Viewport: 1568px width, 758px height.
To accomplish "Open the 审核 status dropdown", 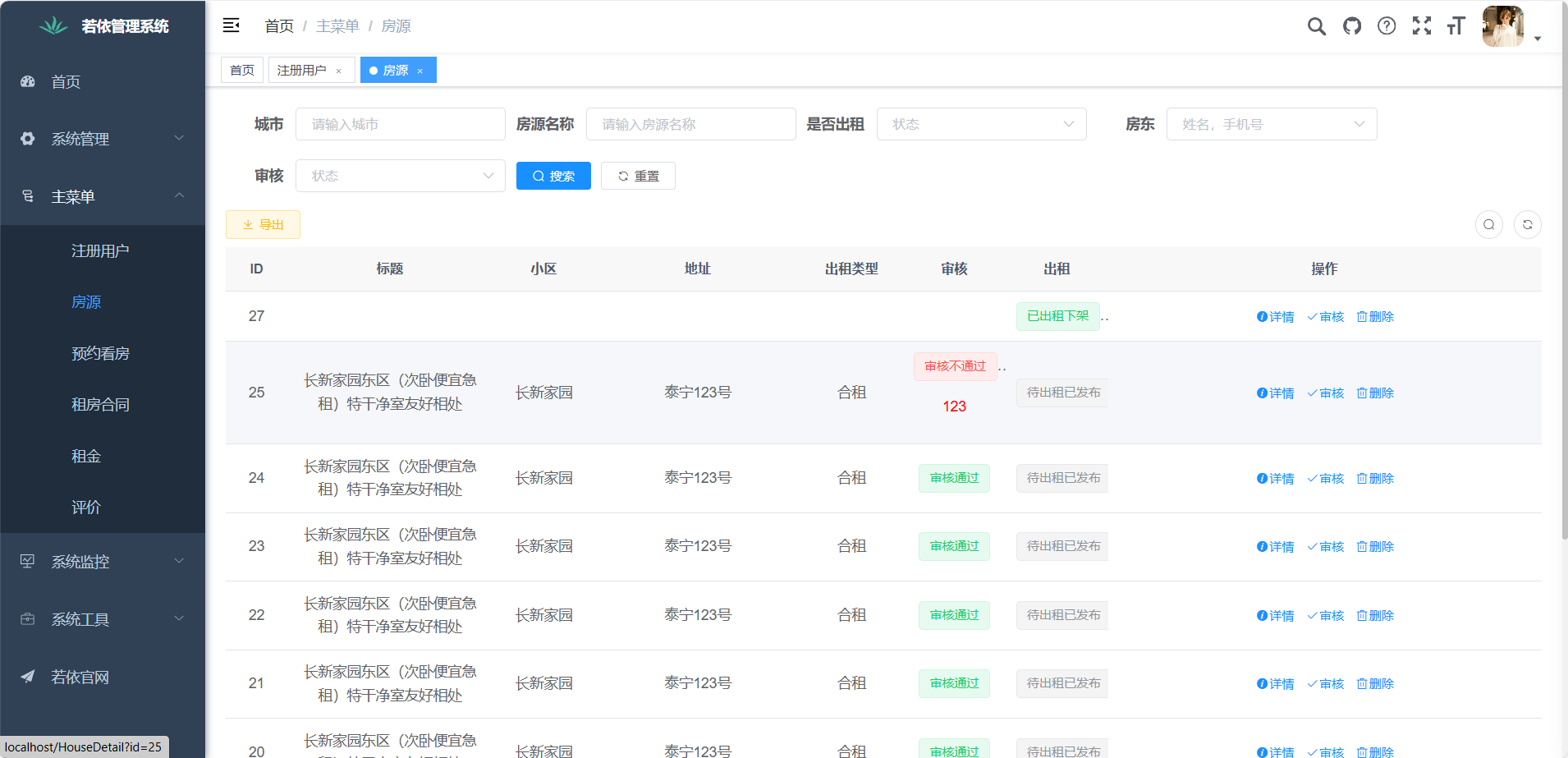I will click(x=401, y=176).
